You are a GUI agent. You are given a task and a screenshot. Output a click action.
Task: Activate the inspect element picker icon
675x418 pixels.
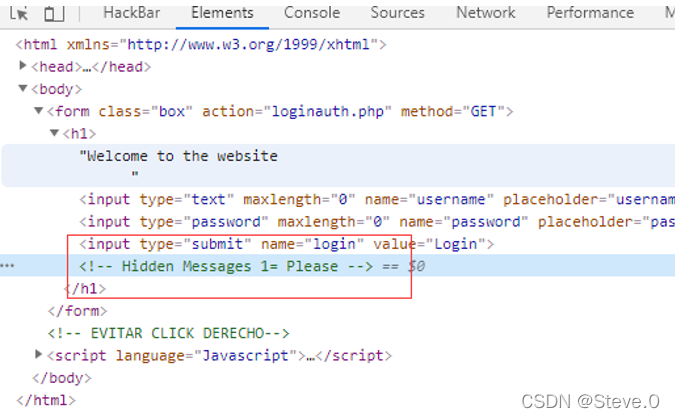[19, 13]
